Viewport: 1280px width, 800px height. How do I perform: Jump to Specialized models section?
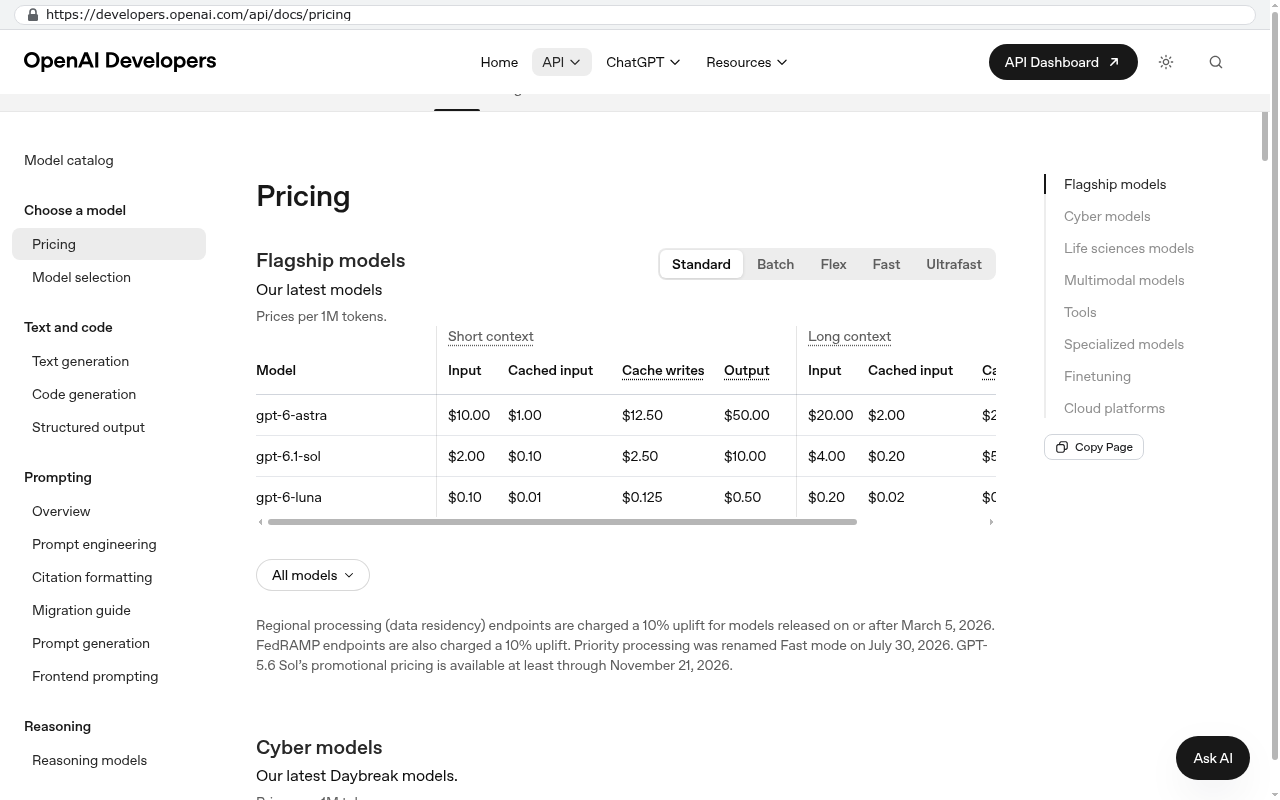[x=1124, y=344]
